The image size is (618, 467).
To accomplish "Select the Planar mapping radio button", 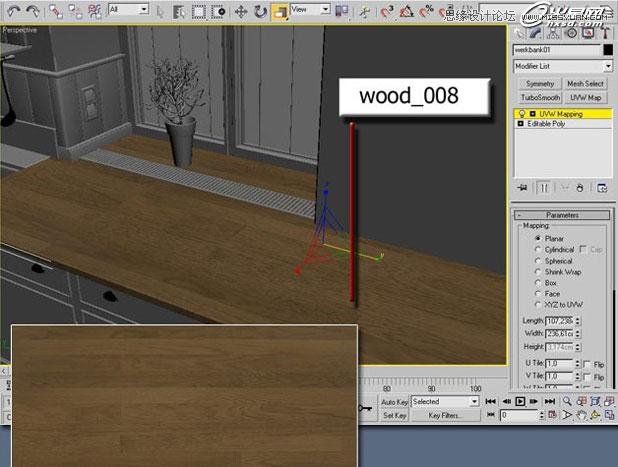I will click(x=538, y=239).
